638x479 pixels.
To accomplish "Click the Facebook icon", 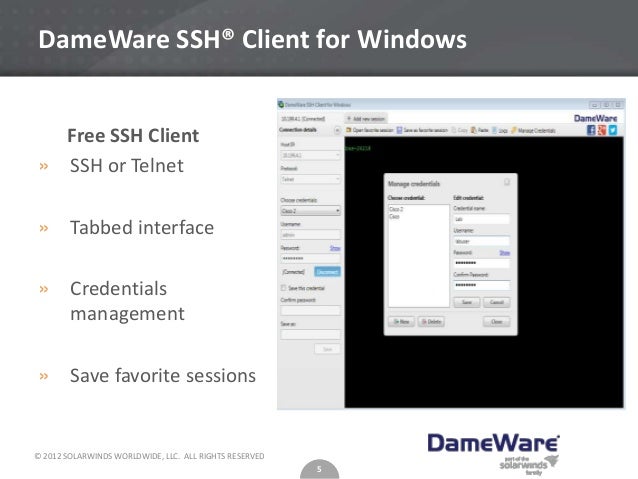I will coord(591,130).
